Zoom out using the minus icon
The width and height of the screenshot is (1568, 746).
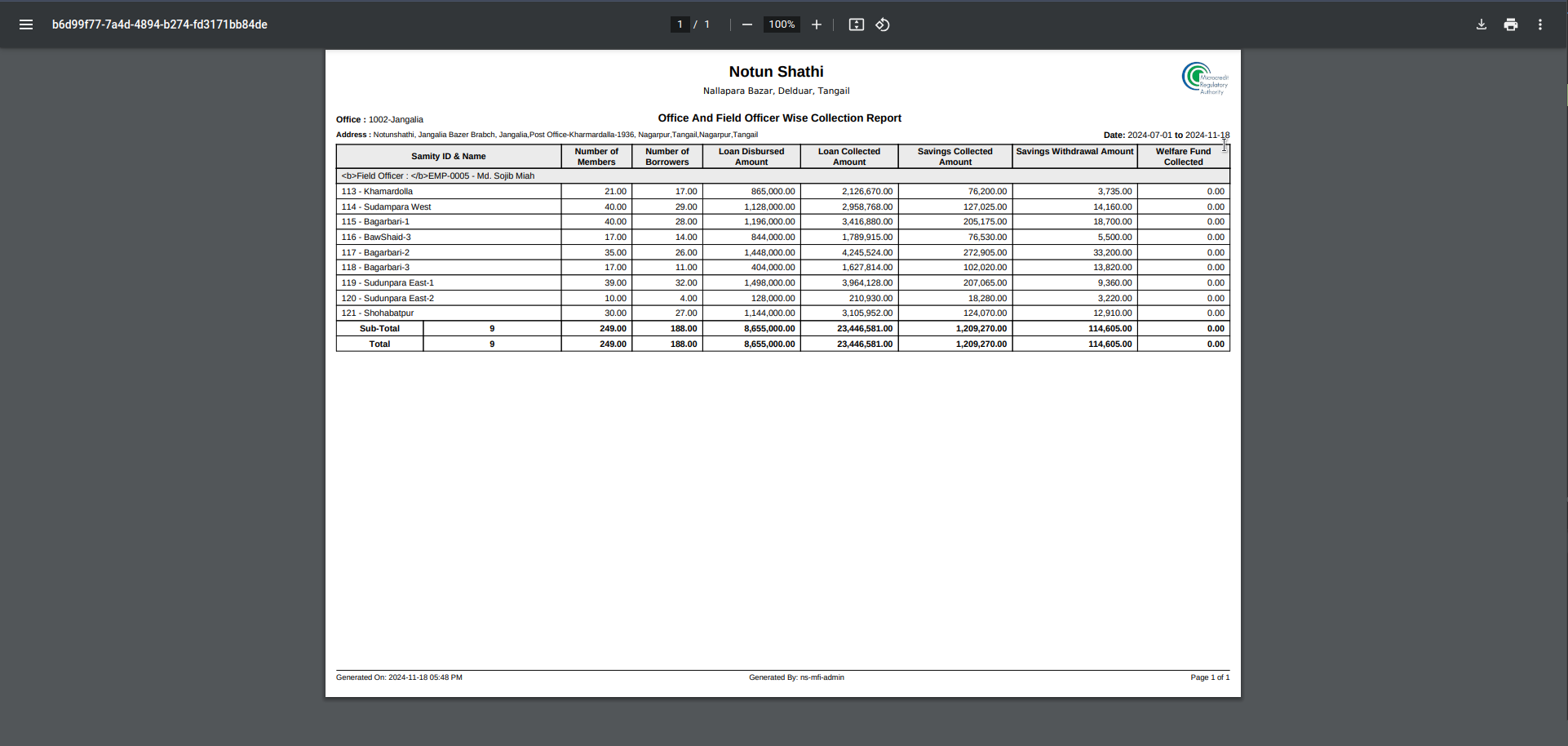[x=746, y=24]
